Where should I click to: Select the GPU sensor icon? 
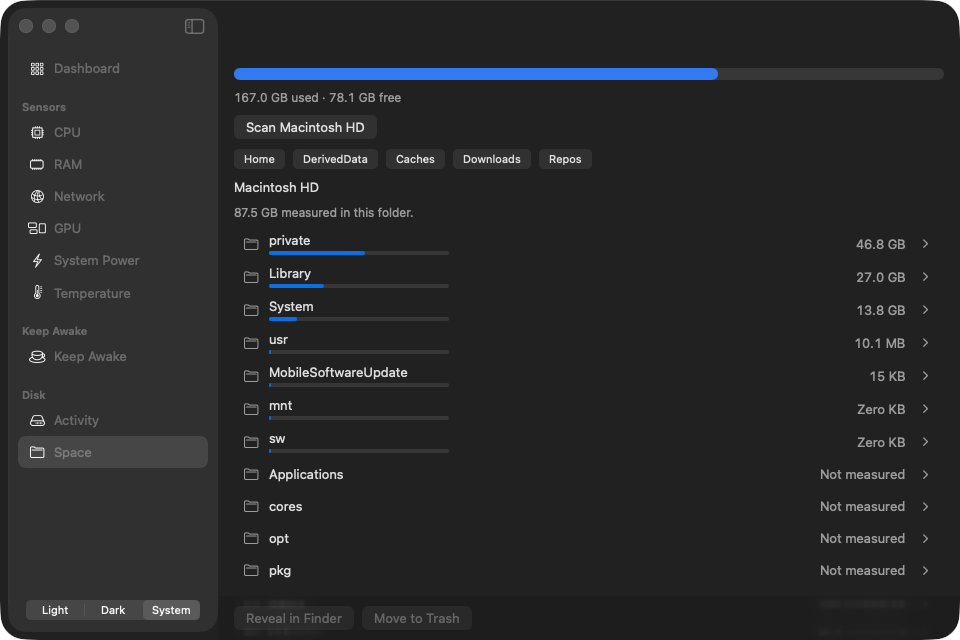(37, 228)
